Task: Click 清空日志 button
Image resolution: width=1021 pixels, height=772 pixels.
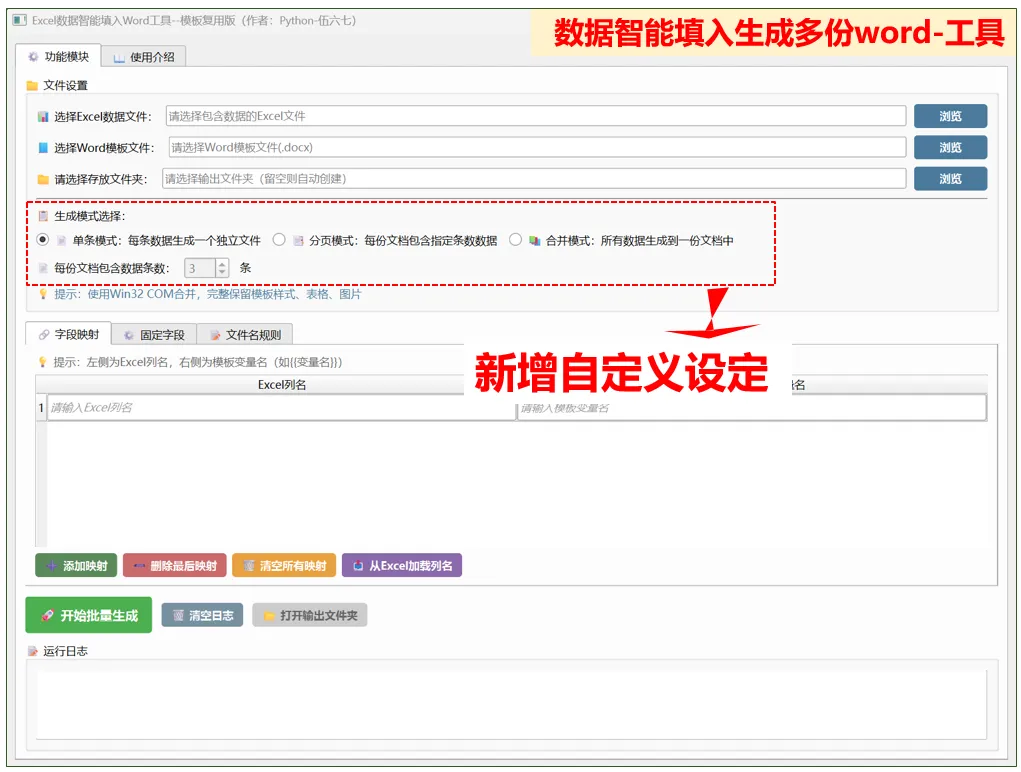Action: [x=203, y=615]
